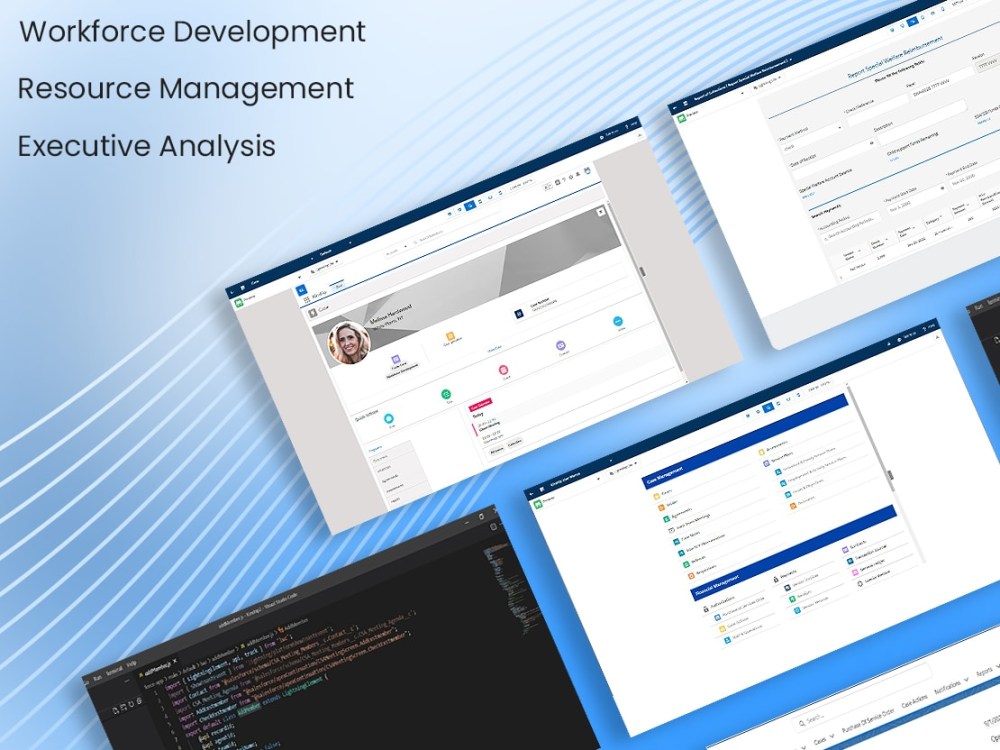Open the purple Workforce Development icon on case page
Image resolution: width=1000 pixels, height=750 pixels.
pyautogui.click(x=395, y=360)
